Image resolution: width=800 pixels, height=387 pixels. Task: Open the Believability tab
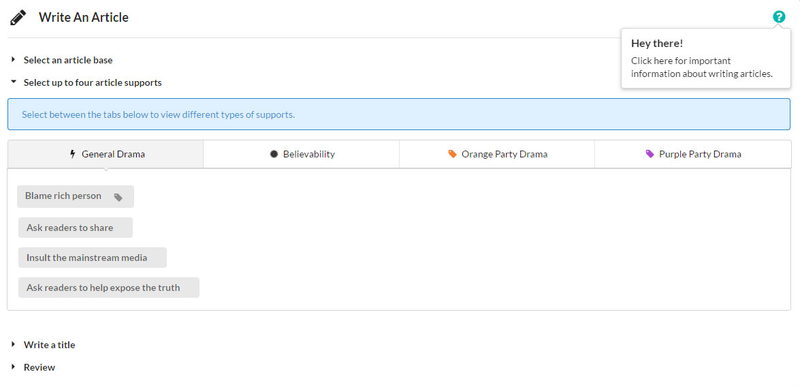click(x=302, y=154)
